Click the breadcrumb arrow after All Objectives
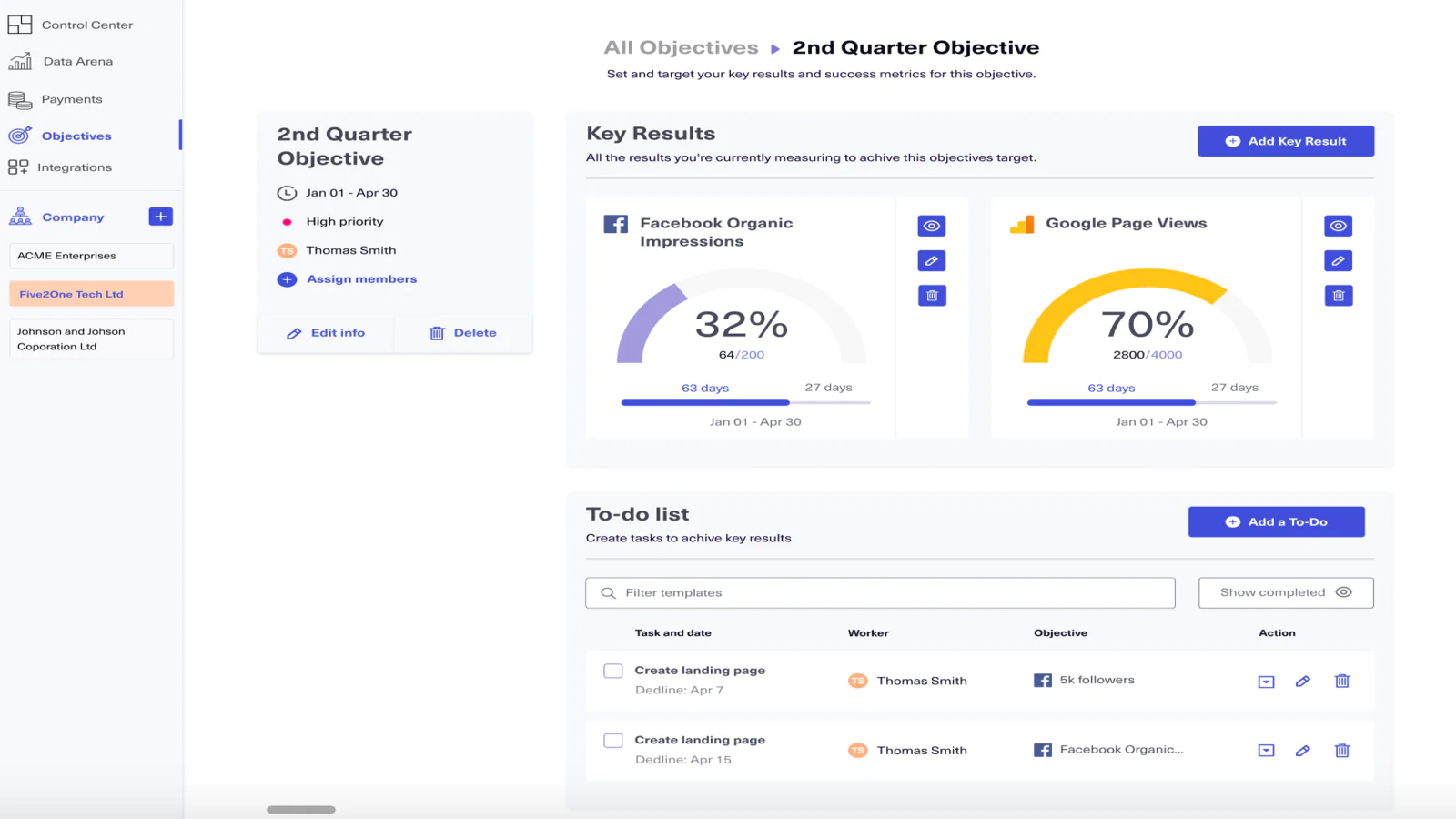This screenshot has width=1456, height=819. [x=775, y=48]
